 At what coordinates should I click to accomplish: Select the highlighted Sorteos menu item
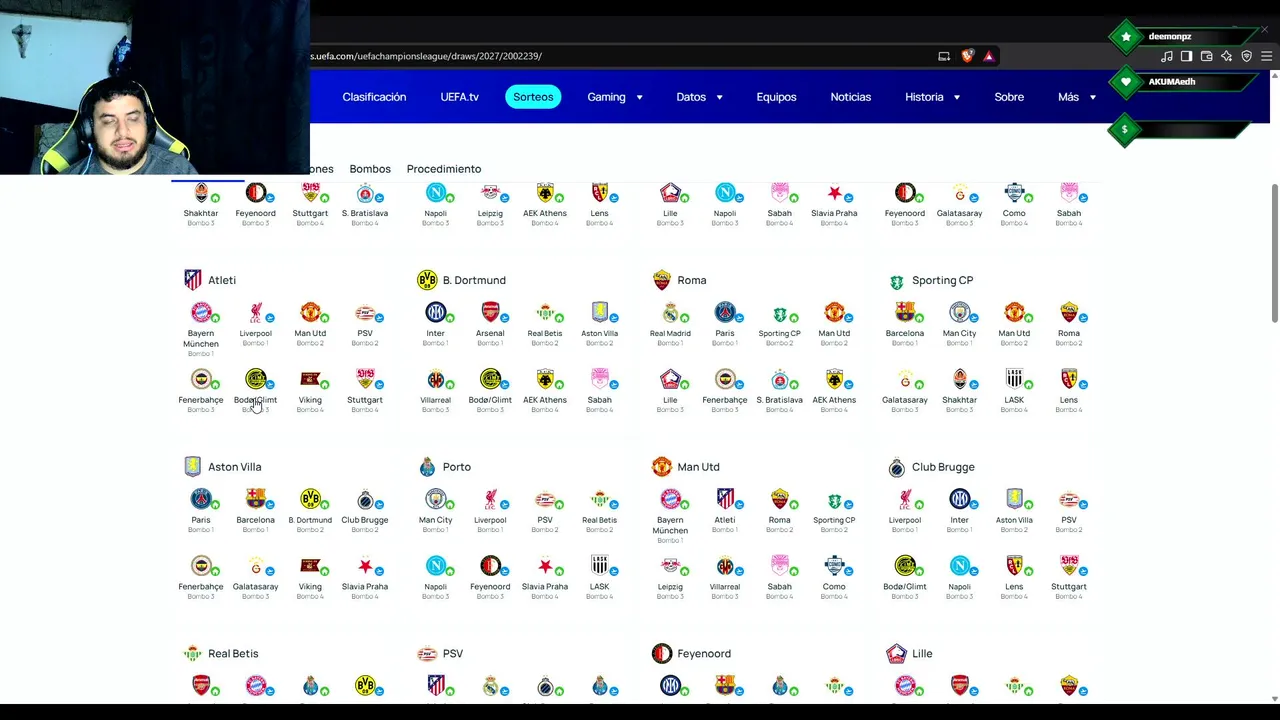pyautogui.click(x=533, y=97)
